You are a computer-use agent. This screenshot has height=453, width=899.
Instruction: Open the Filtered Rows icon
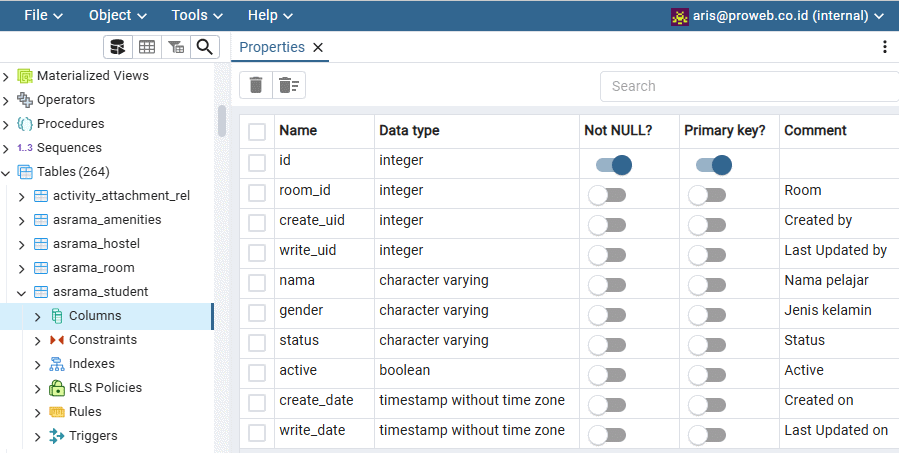pyautogui.click(x=176, y=47)
